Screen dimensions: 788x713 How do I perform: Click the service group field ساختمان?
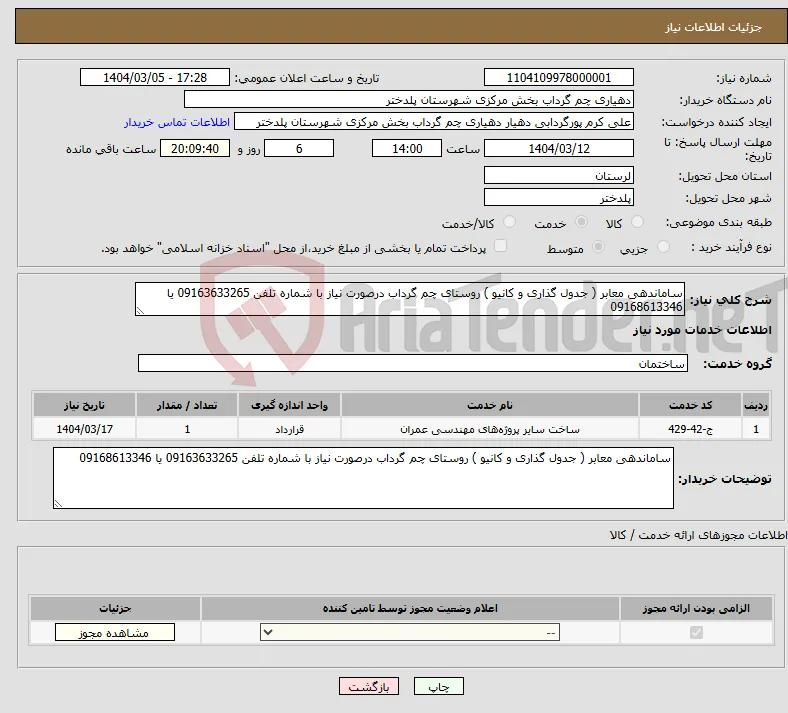click(x=413, y=363)
